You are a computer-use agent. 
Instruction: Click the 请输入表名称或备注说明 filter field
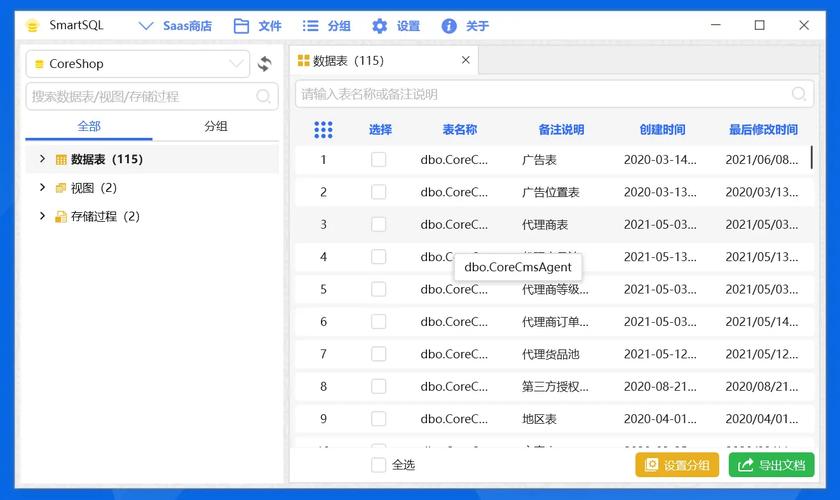554,94
